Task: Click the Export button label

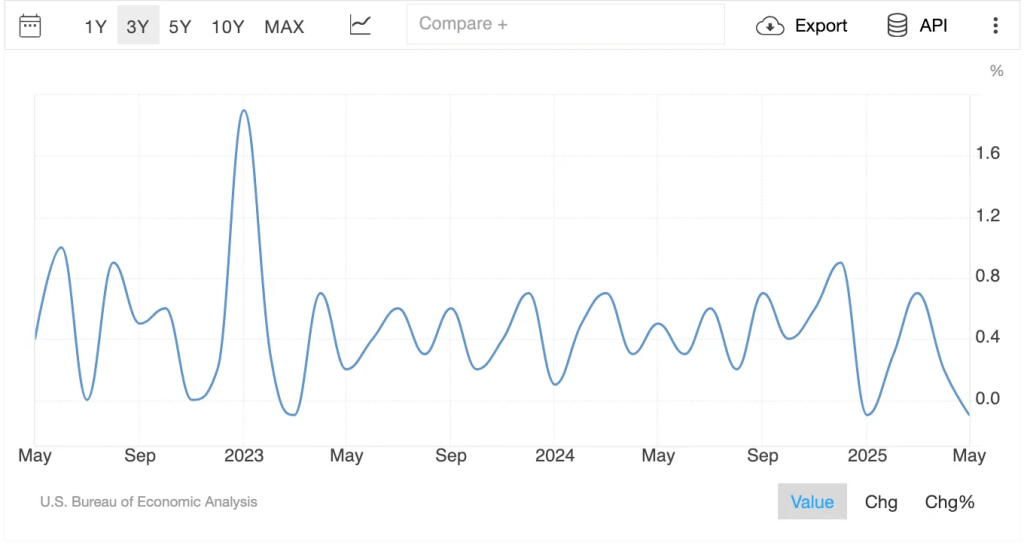Action: 821,26
